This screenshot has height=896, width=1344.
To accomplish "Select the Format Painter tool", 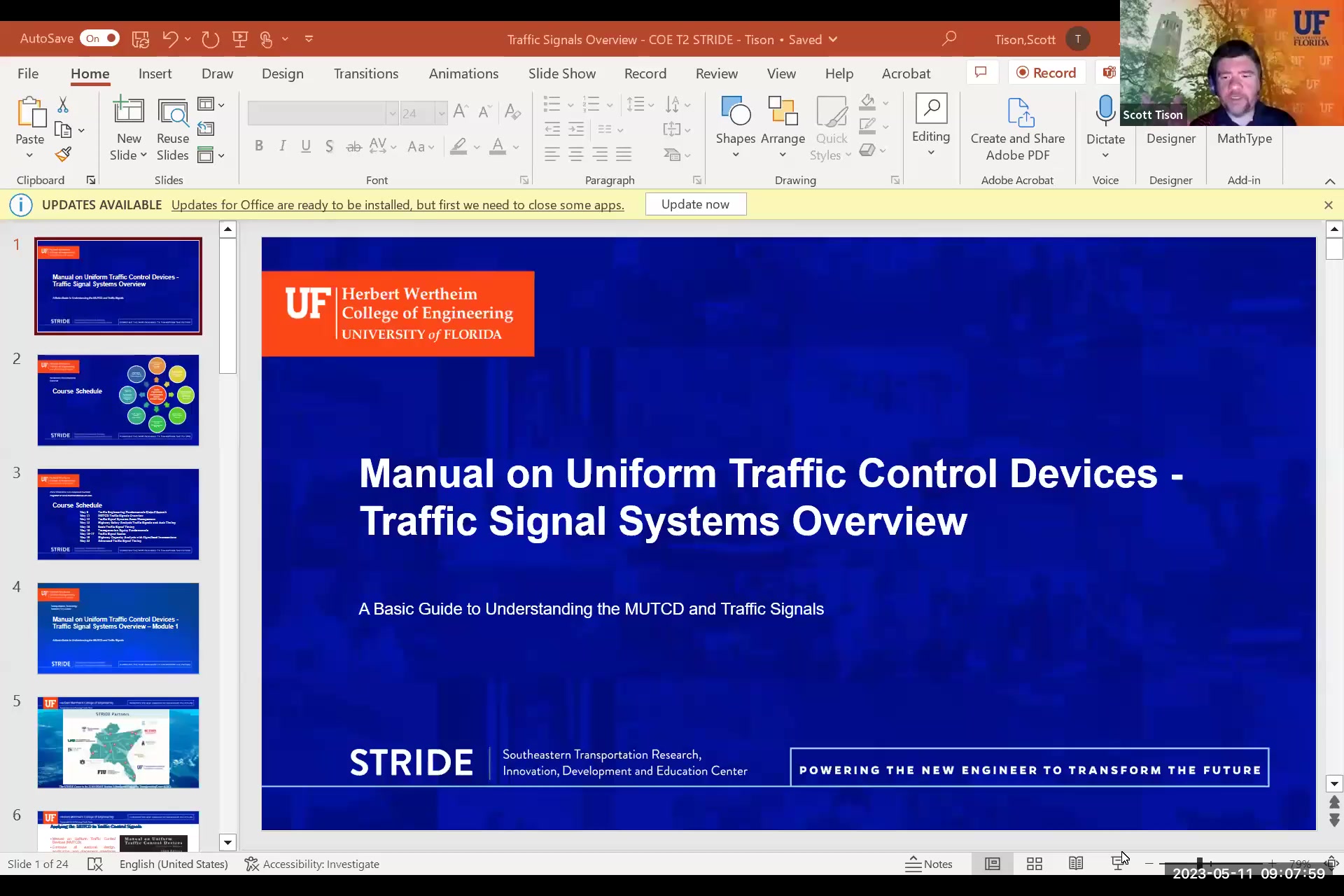I will 64,154.
